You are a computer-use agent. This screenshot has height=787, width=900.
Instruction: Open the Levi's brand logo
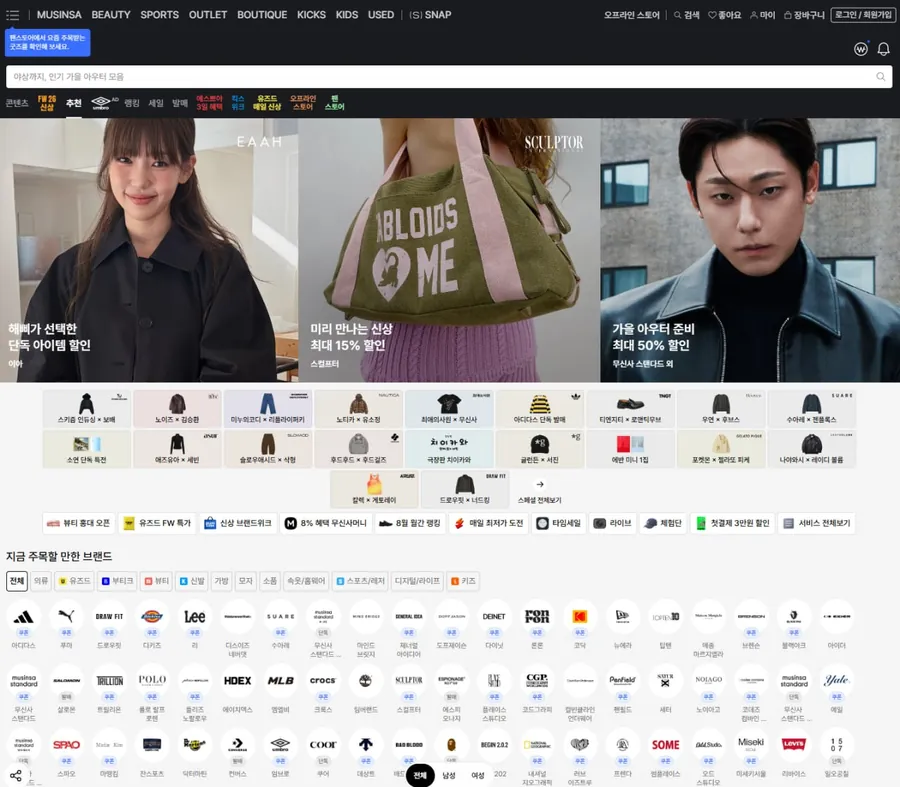[x=794, y=745]
